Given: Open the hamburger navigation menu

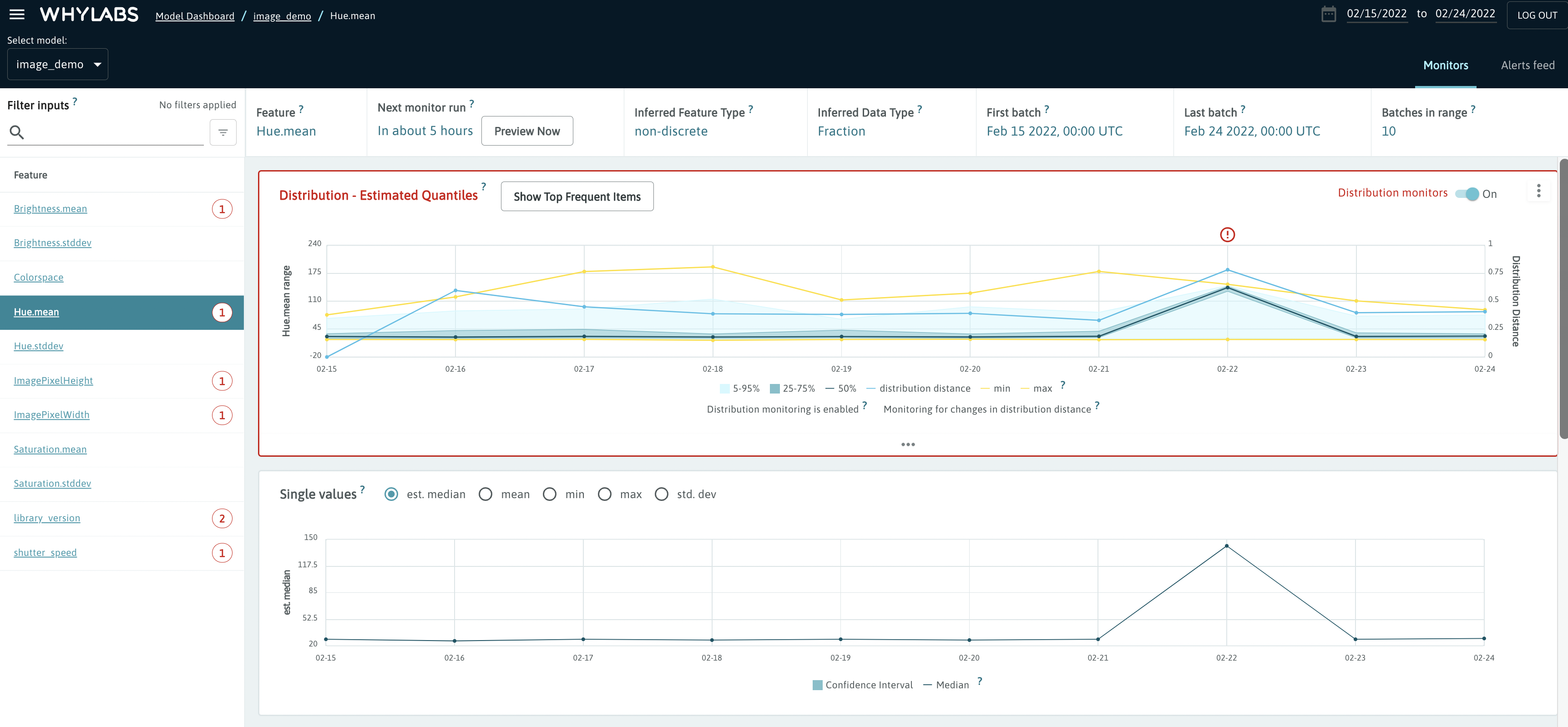Looking at the screenshot, I should pos(17,15).
